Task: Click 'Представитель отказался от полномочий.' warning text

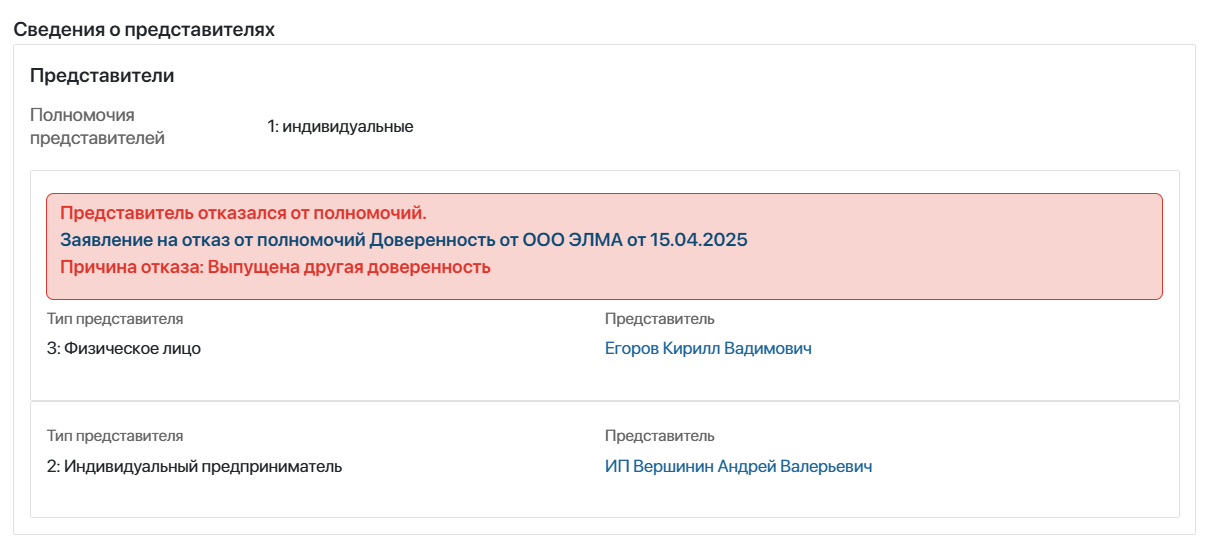Action: coord(243,213)
